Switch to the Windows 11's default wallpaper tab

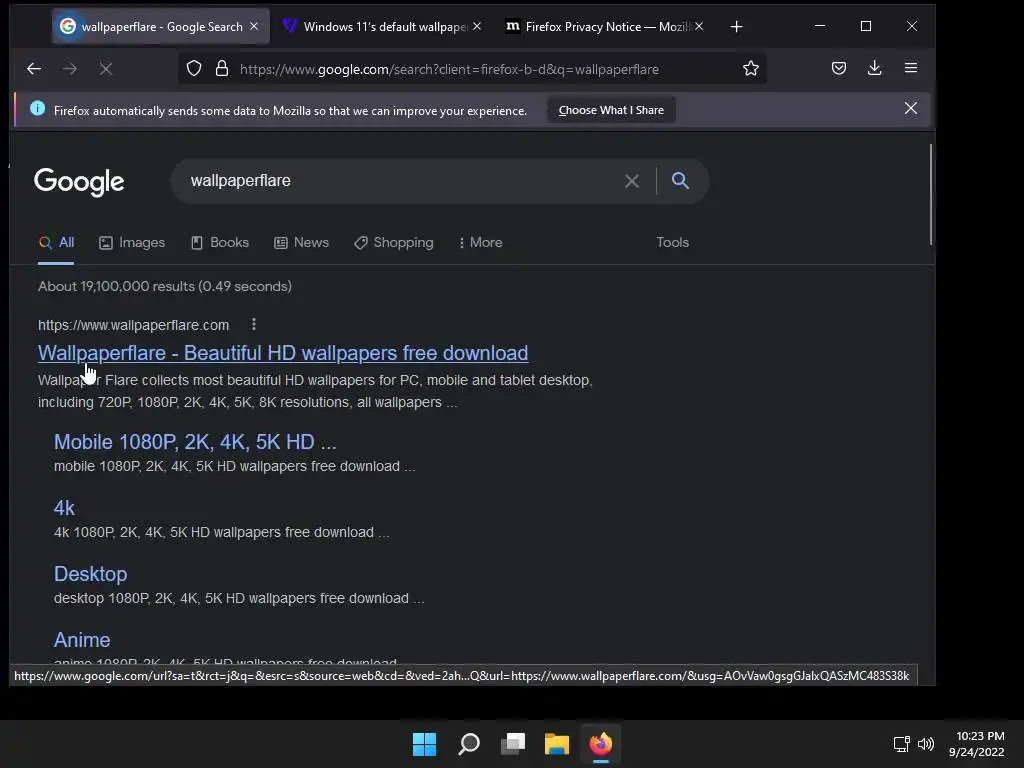(x=382, y=27)
